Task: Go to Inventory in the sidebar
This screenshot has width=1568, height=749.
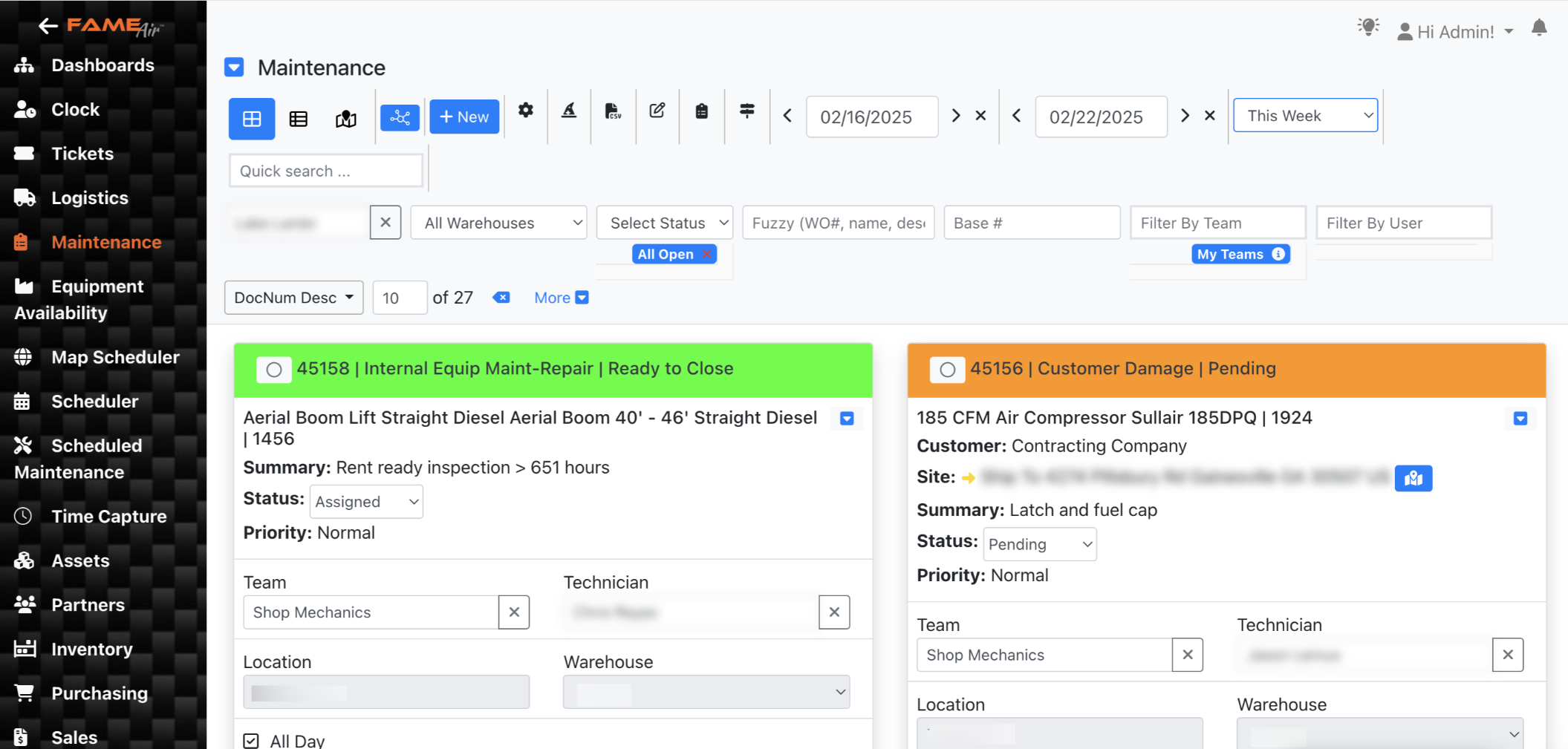Action: (x=91, y=650)
